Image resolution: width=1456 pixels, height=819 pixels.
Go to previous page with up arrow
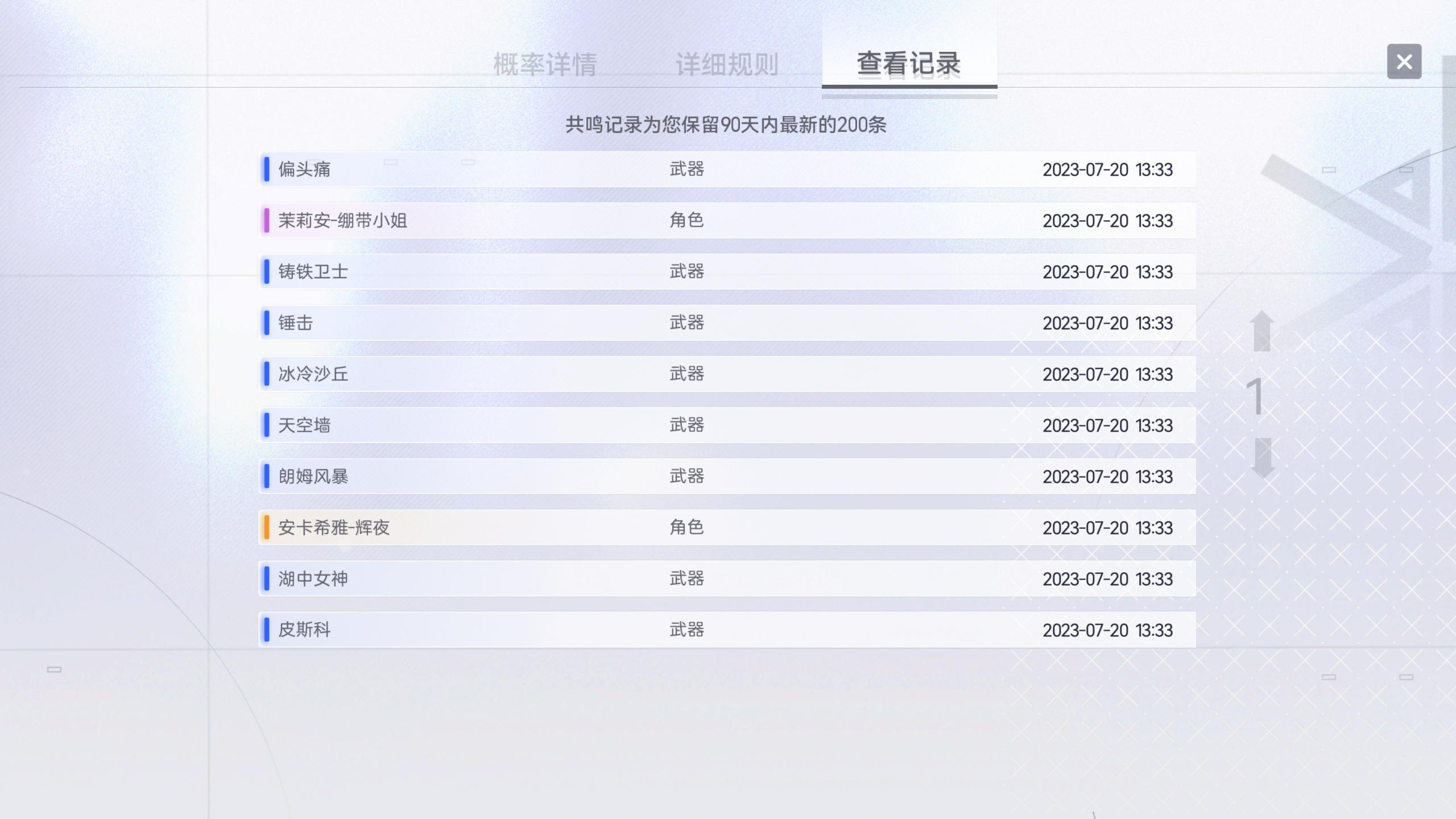1262,331
